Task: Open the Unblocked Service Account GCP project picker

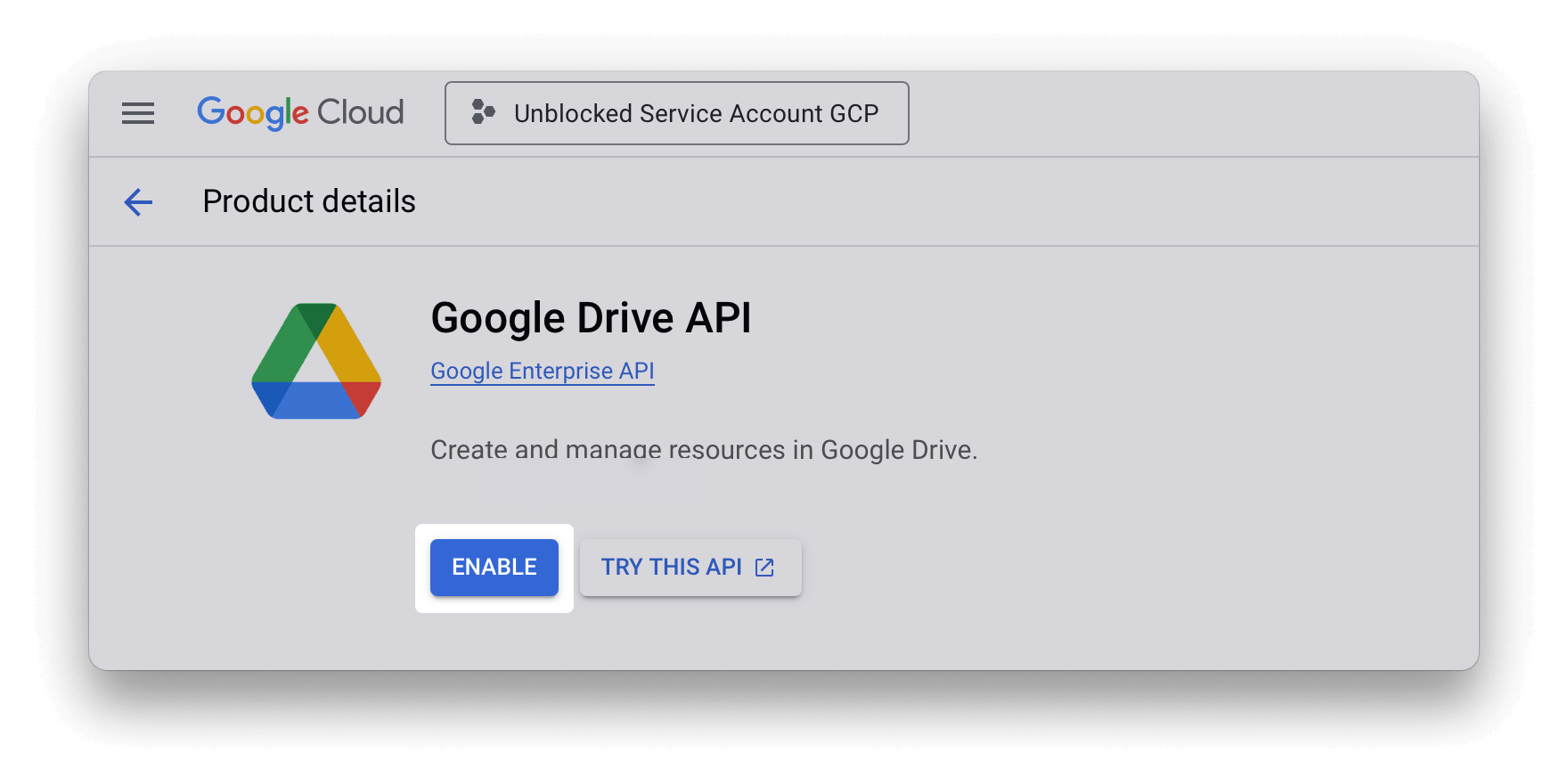Action: [677, 113]
